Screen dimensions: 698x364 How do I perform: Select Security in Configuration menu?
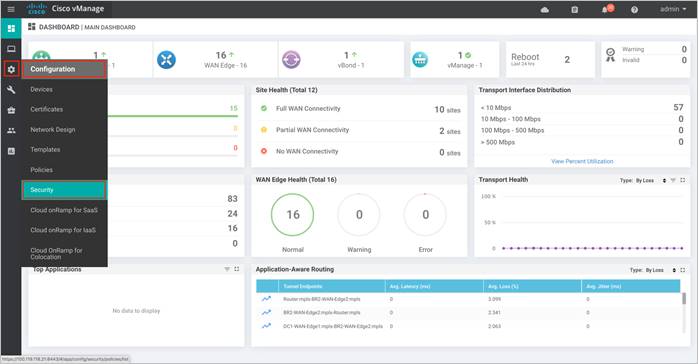64,190
